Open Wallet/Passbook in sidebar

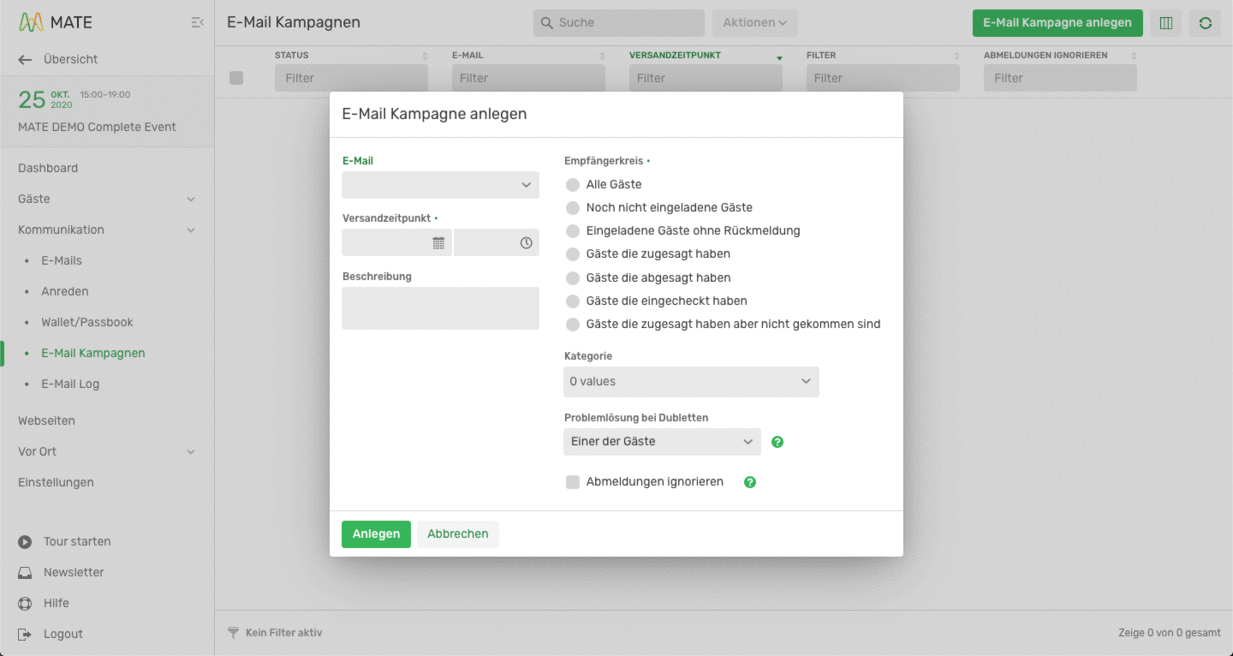tap(87, 323)
